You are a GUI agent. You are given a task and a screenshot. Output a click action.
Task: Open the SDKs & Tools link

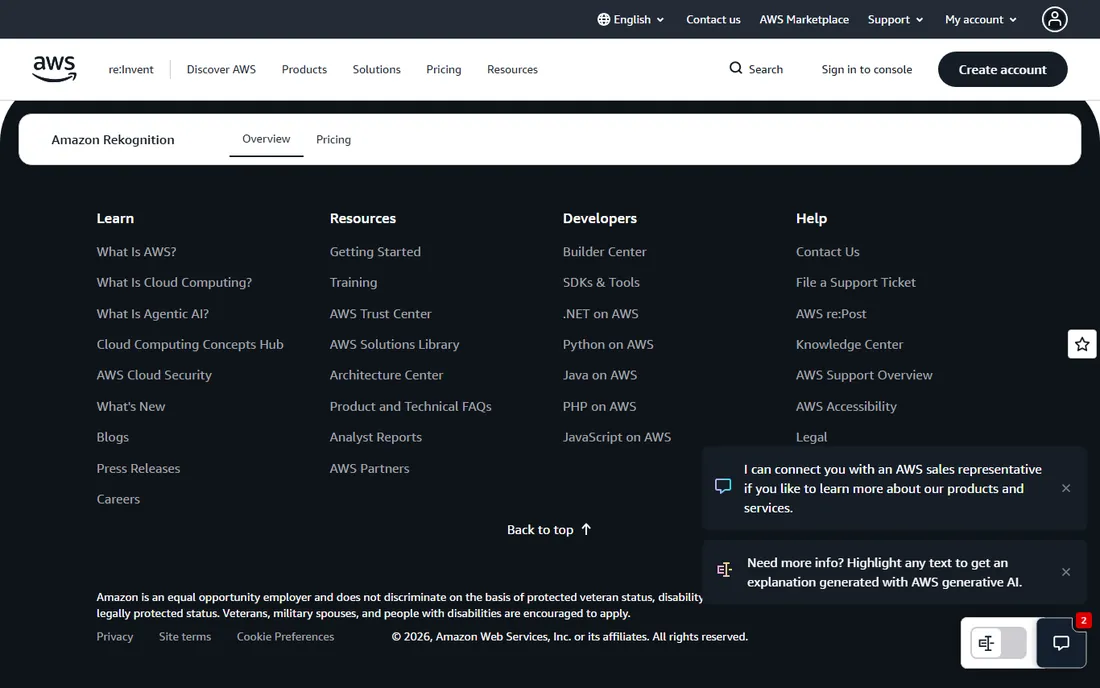[601, 282]
